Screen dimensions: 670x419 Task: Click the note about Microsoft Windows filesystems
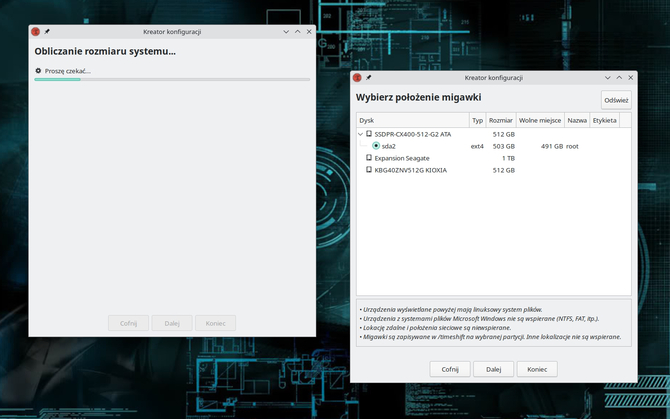(479, 319)
